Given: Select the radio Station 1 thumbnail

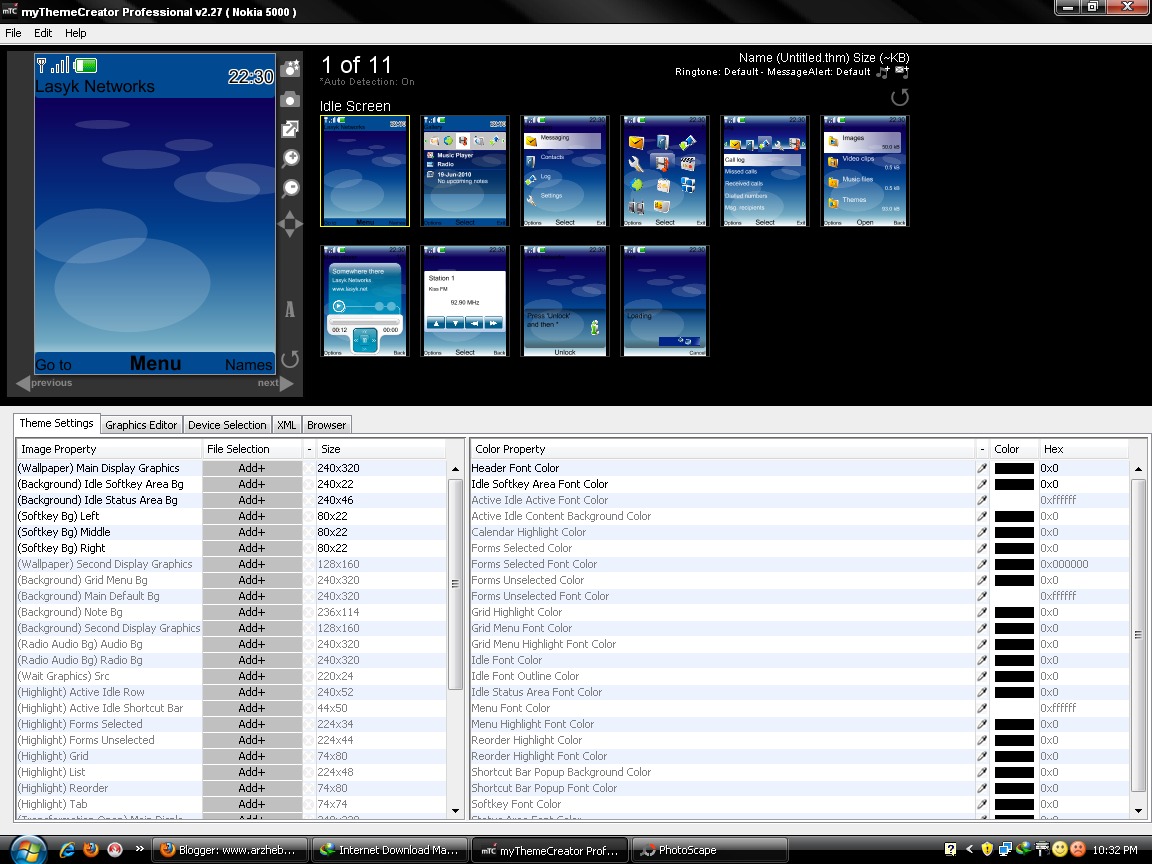Looking at the screenshot, I should click(465, 301).
